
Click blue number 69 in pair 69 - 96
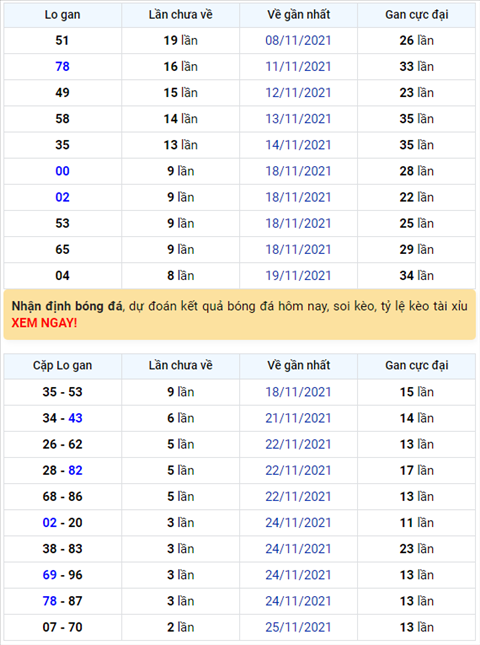coord(49,575)
